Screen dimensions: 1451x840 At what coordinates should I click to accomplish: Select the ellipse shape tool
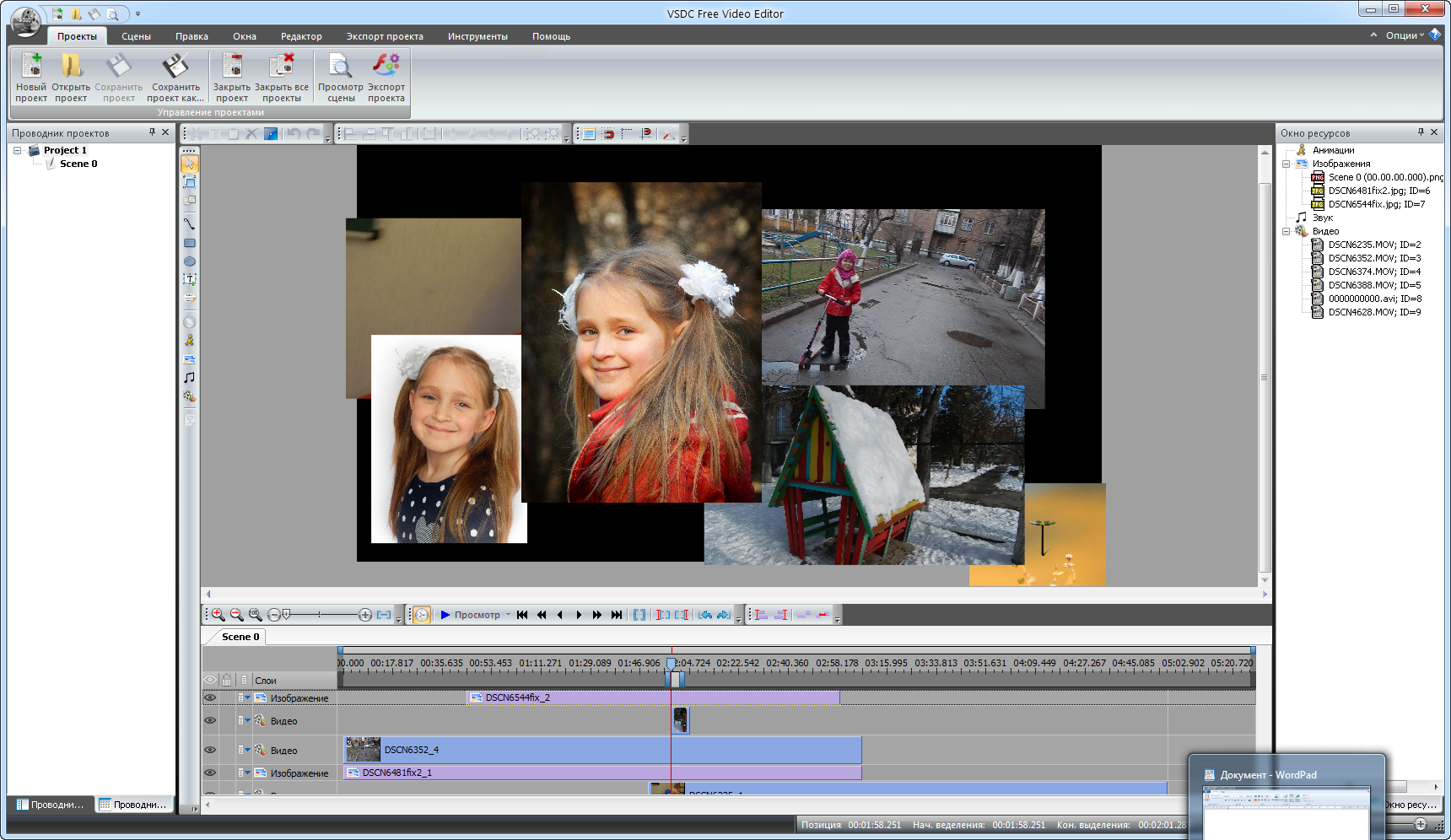[190, 261]
